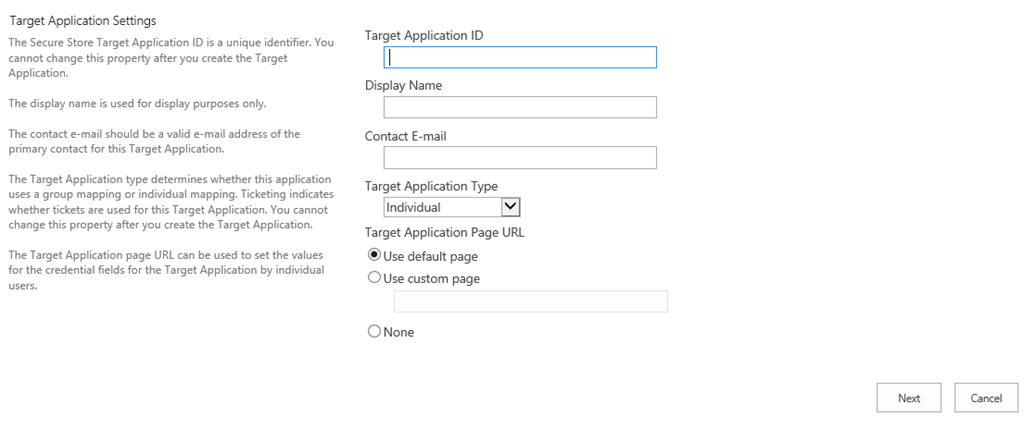Click the Target Application ID text field

pos(520,58)
